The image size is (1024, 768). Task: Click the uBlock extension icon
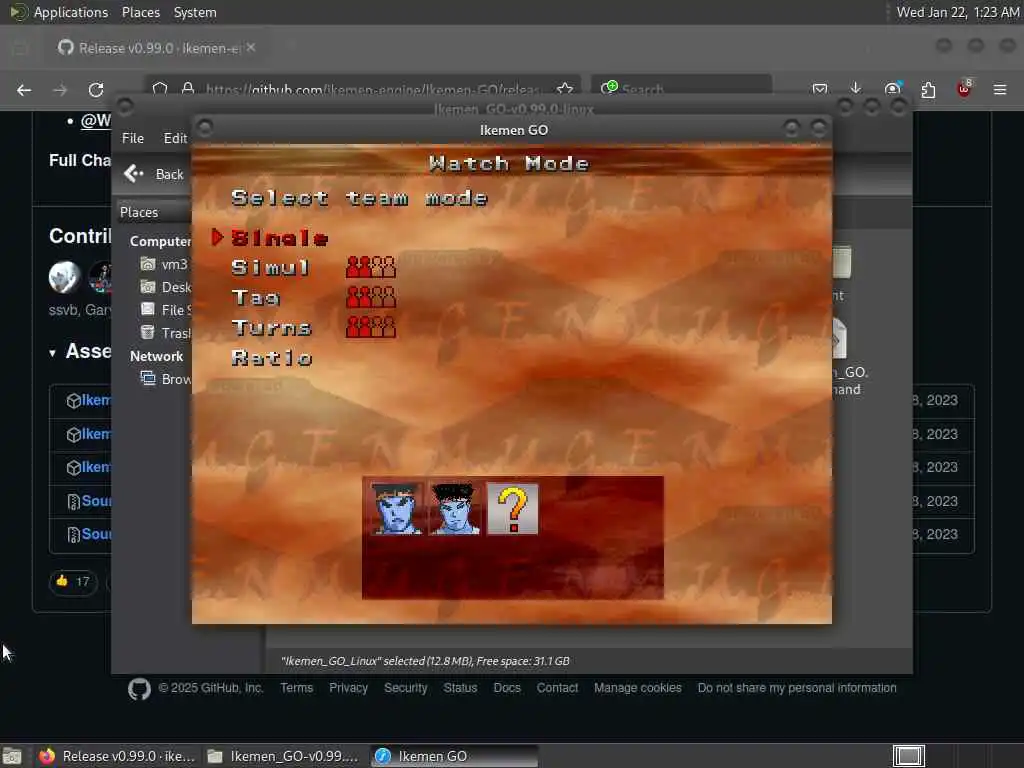[x=964, y=89]
